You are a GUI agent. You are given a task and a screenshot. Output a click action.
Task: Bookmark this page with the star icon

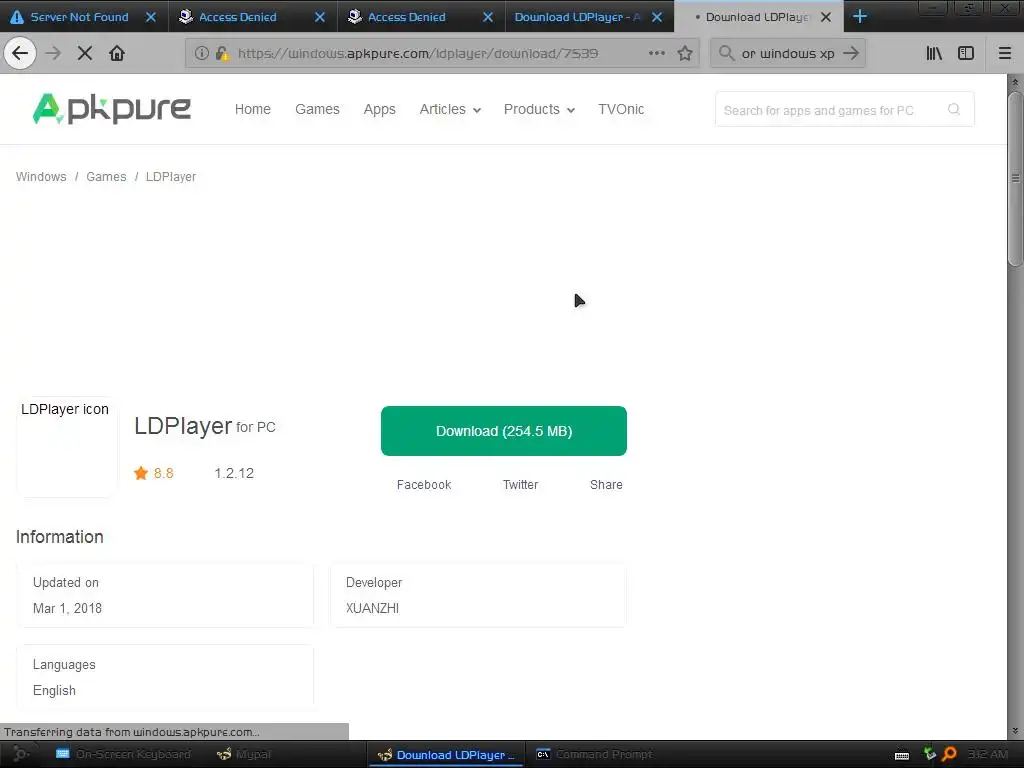tap(684, 53)
